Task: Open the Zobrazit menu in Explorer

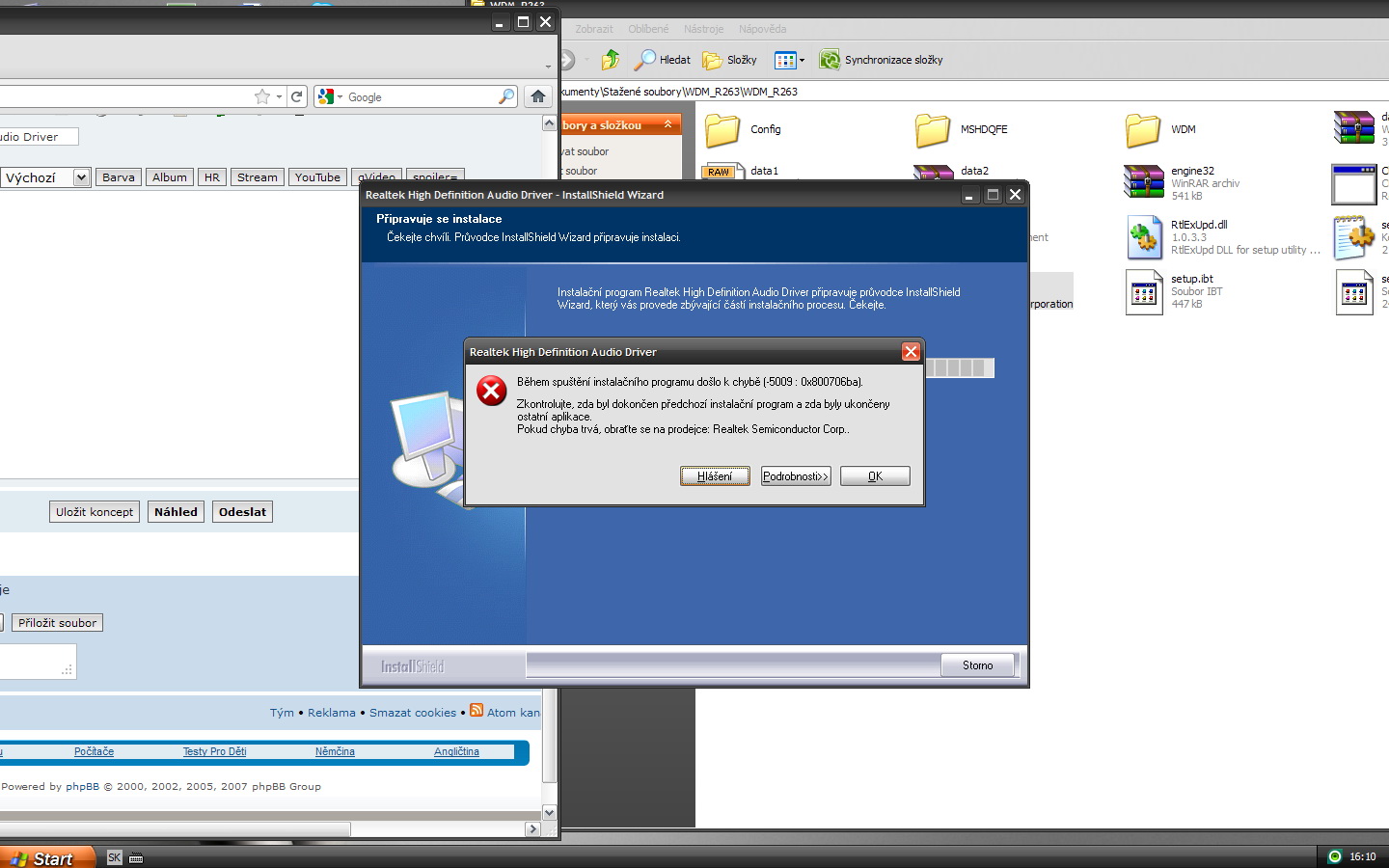Action: pyautogui.click(x=594, y=29)
